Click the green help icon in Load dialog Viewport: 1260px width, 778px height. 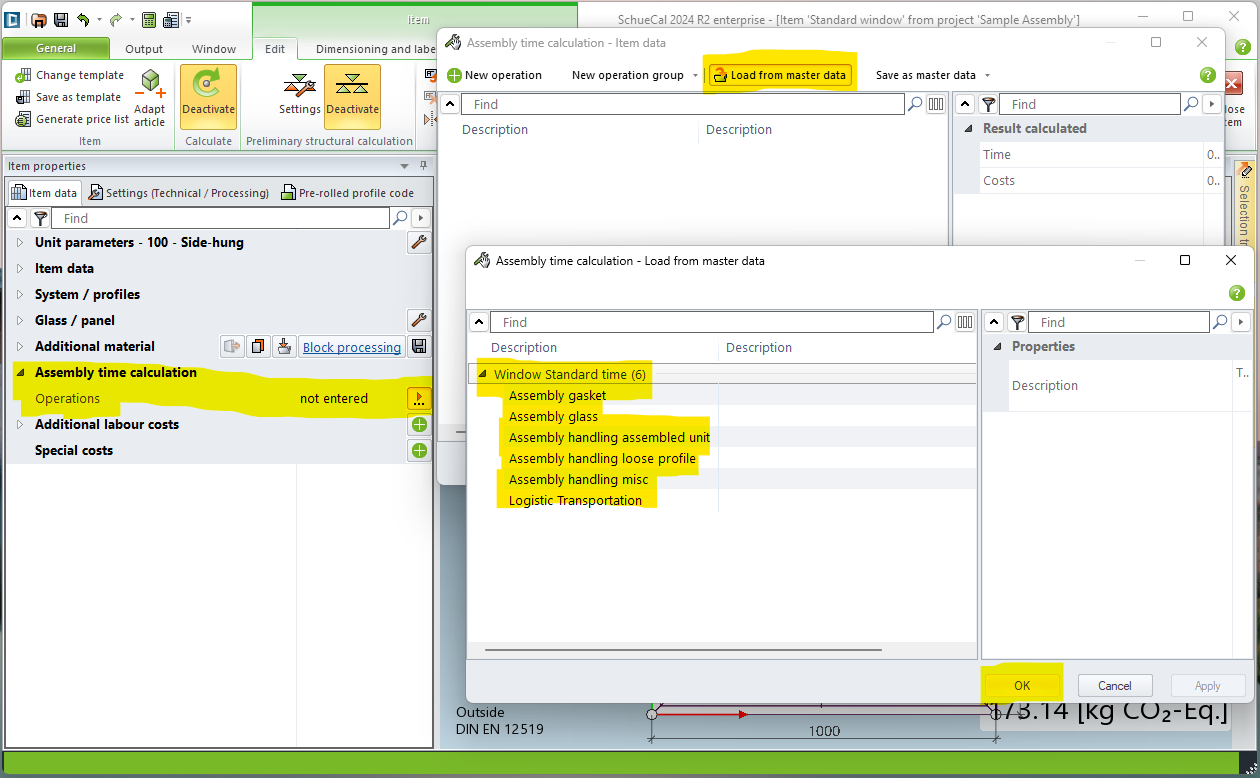coord(1236,293)
